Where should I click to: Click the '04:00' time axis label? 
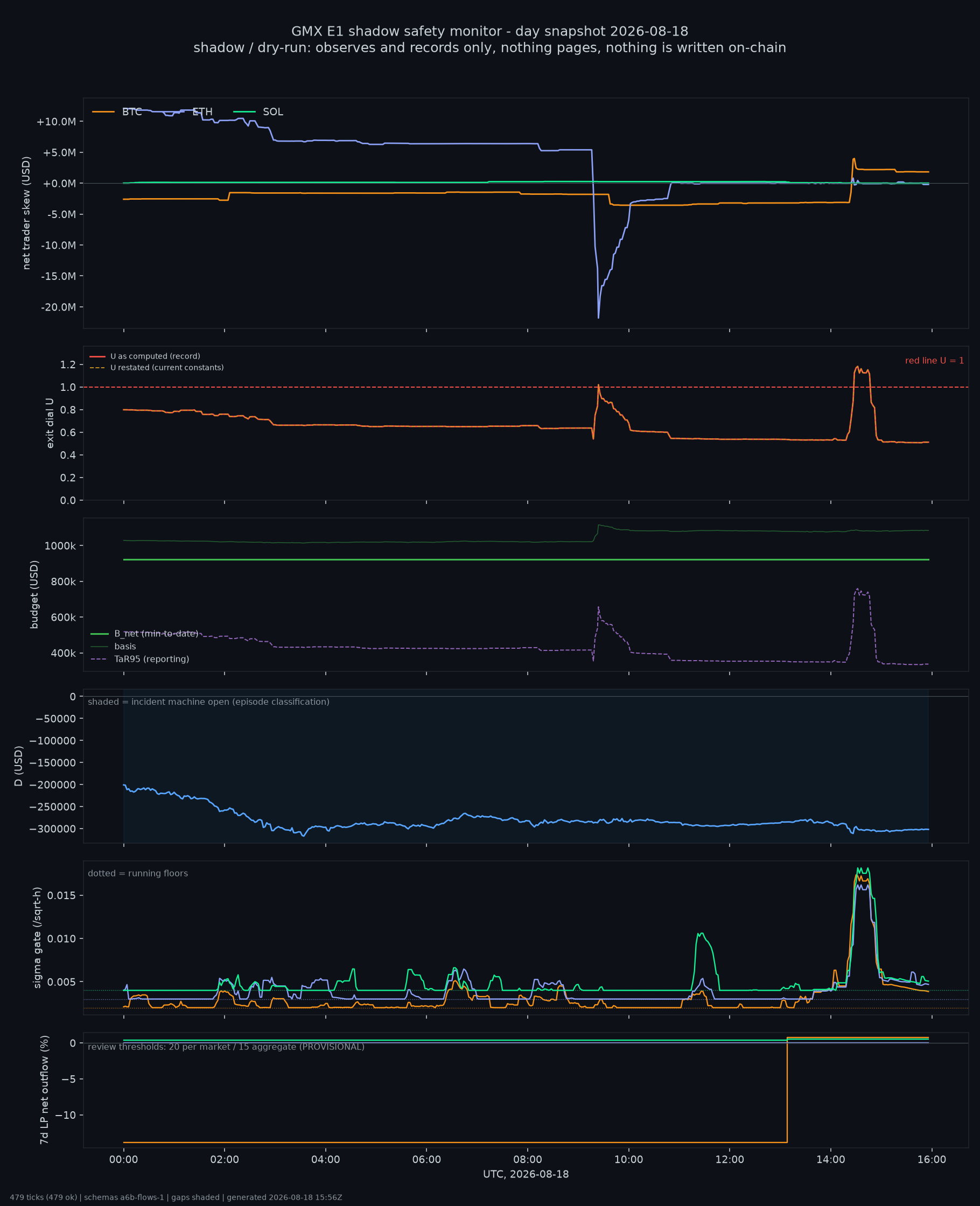(x=326, y=1160)
